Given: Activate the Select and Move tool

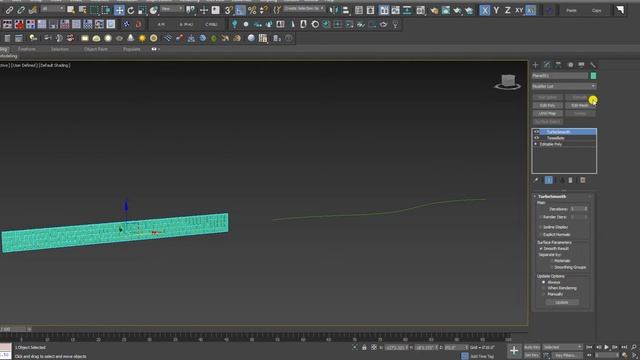Looking at the screenshot, I should (119, 10).
